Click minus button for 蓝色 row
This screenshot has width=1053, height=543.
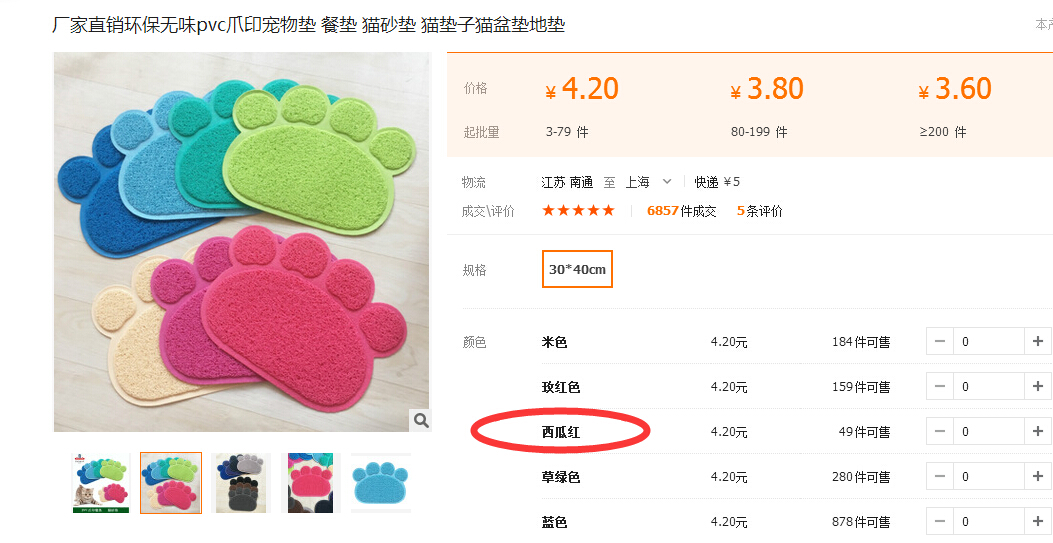940,522
